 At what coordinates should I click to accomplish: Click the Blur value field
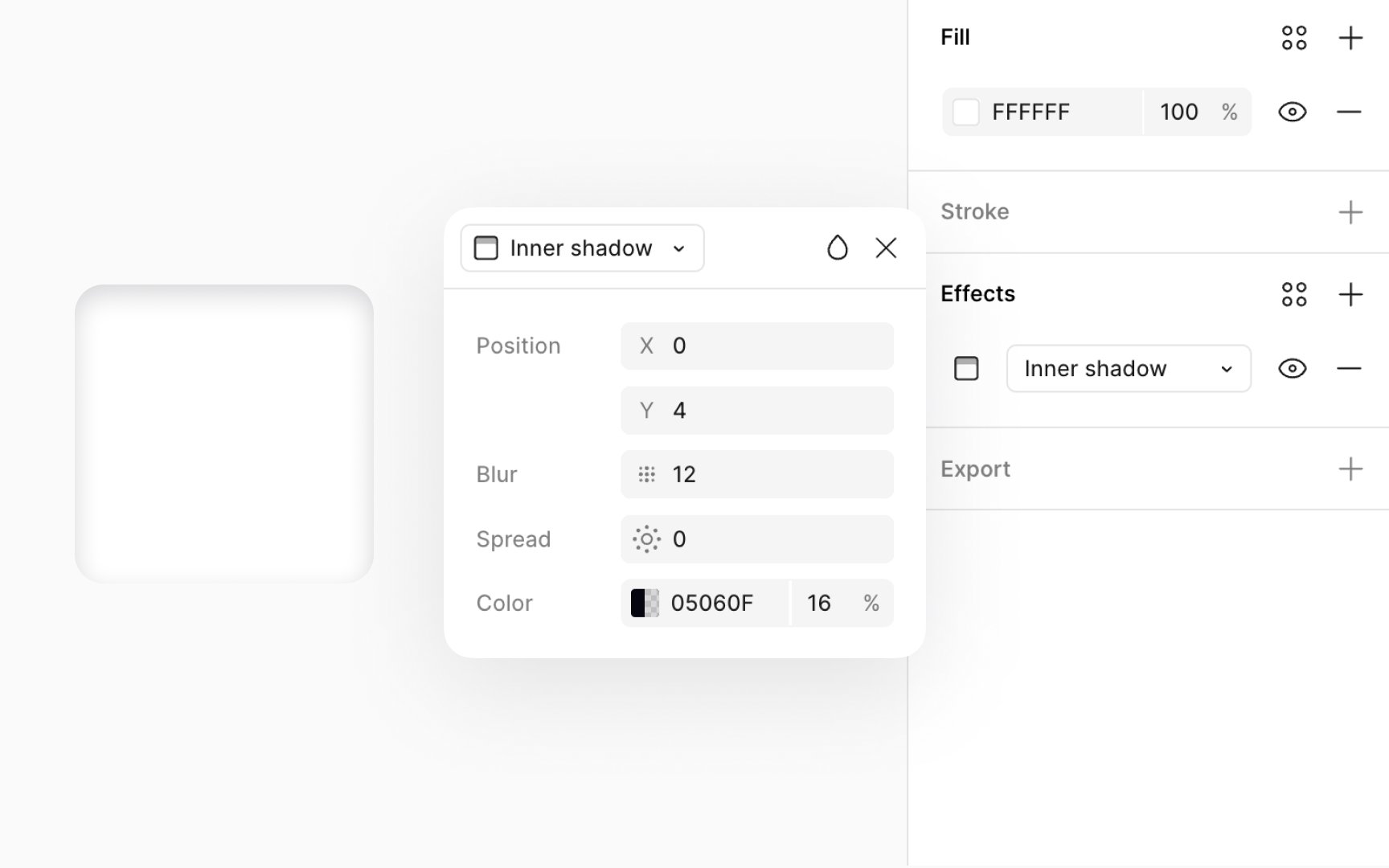pos(757,474)
